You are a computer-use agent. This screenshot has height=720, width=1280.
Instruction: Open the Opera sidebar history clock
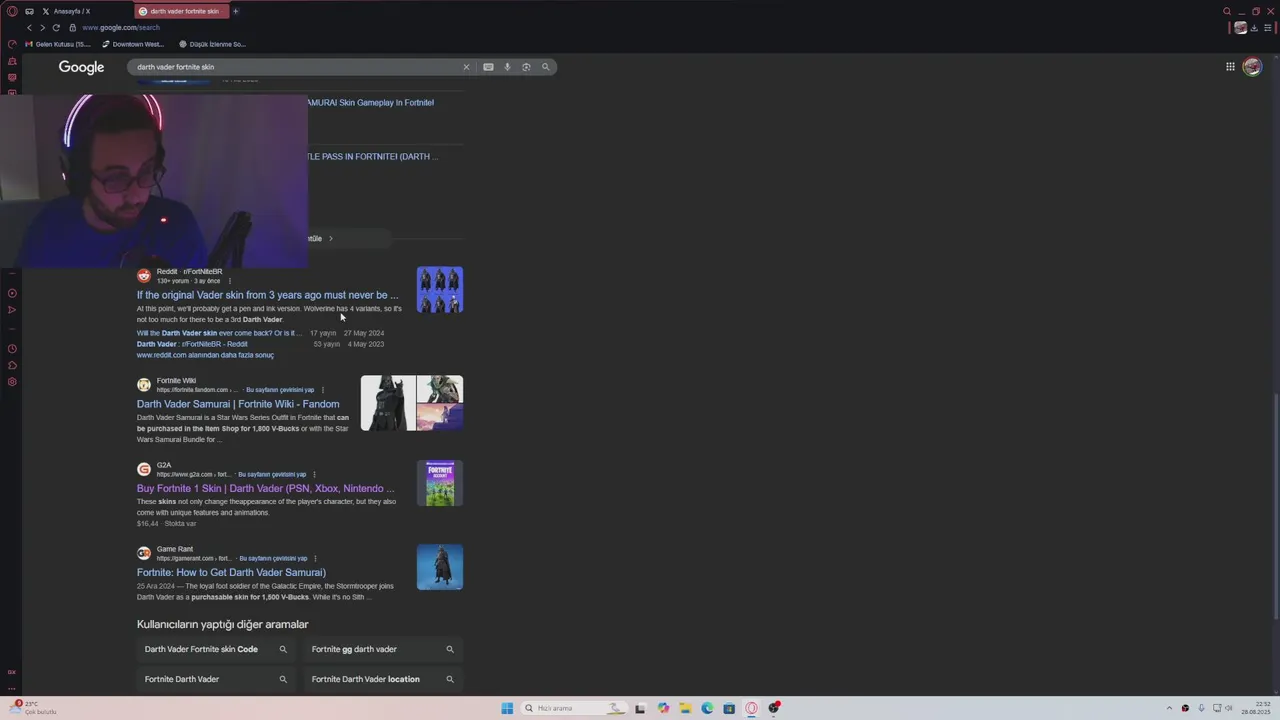pos(12,349)
